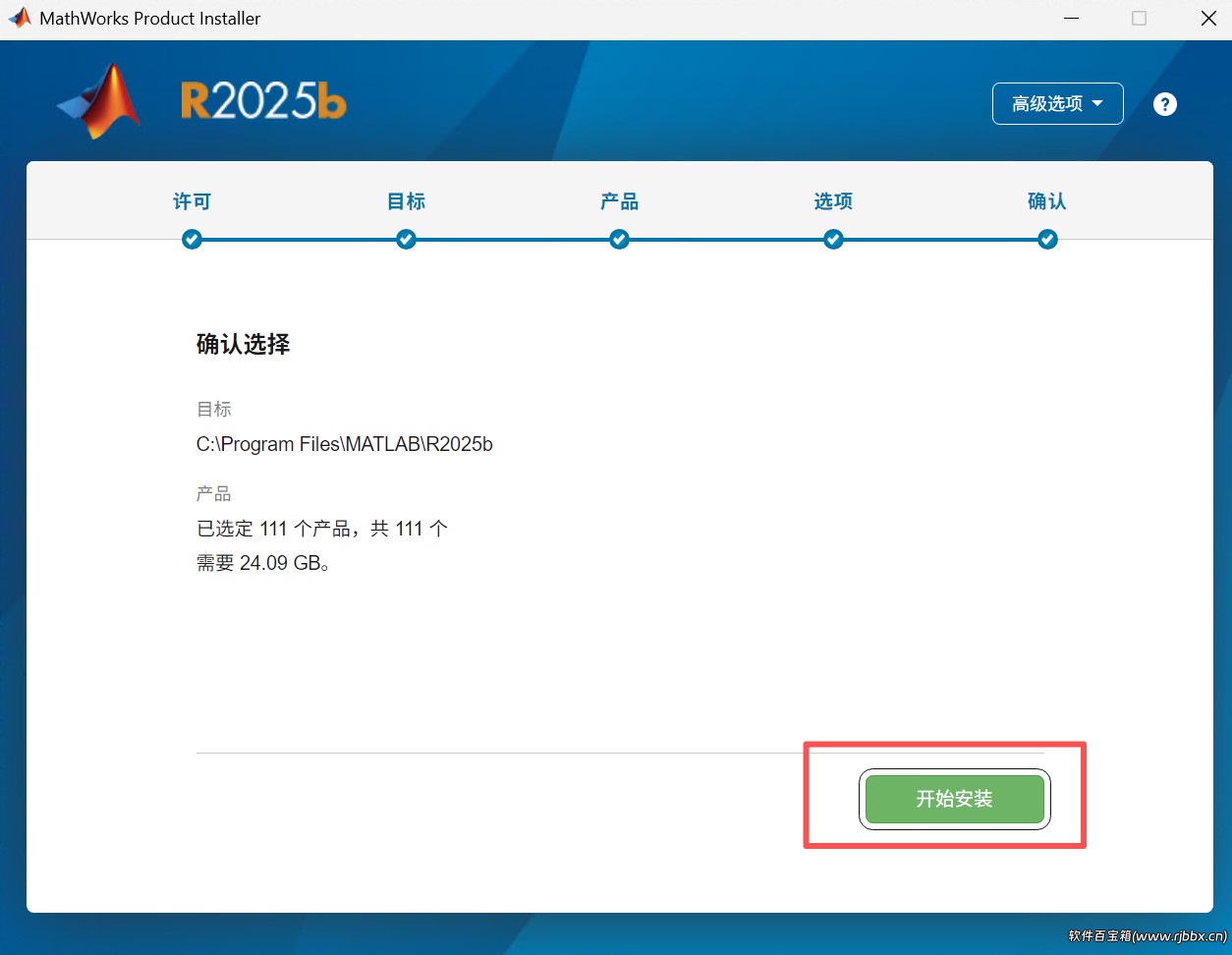Click the checkmark under 目标
1232x955 pixels.
coord(406,239)
